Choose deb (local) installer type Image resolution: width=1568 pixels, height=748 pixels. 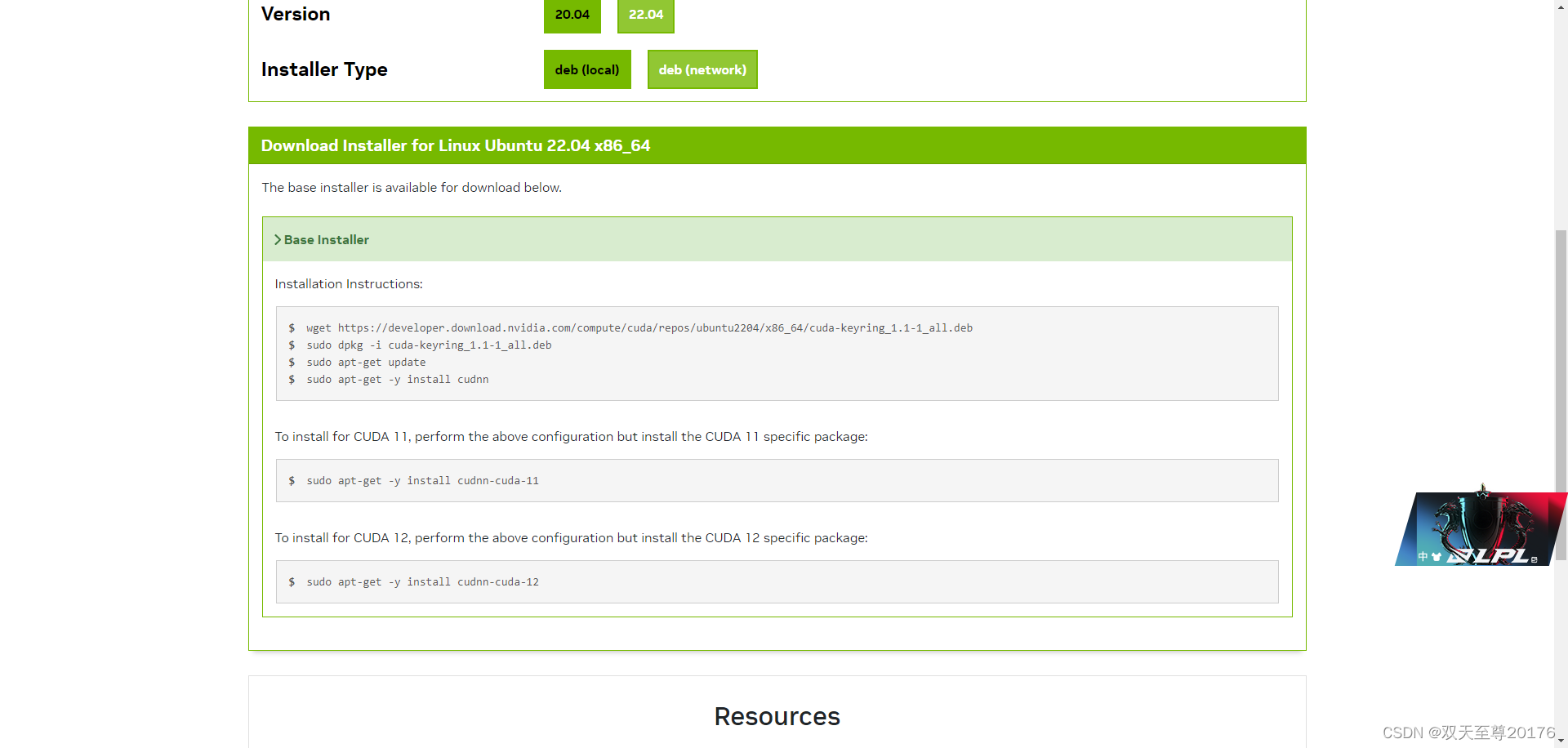[586, 69]
